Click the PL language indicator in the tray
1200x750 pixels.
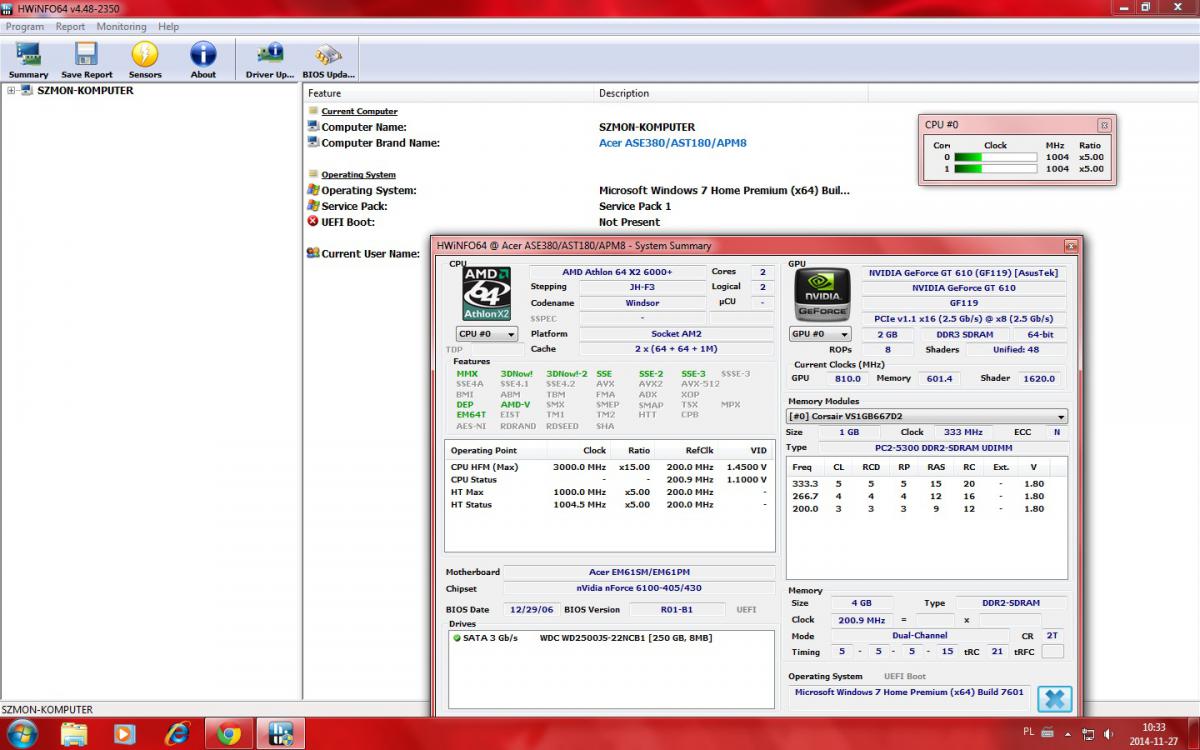[x=1029, y=733]
